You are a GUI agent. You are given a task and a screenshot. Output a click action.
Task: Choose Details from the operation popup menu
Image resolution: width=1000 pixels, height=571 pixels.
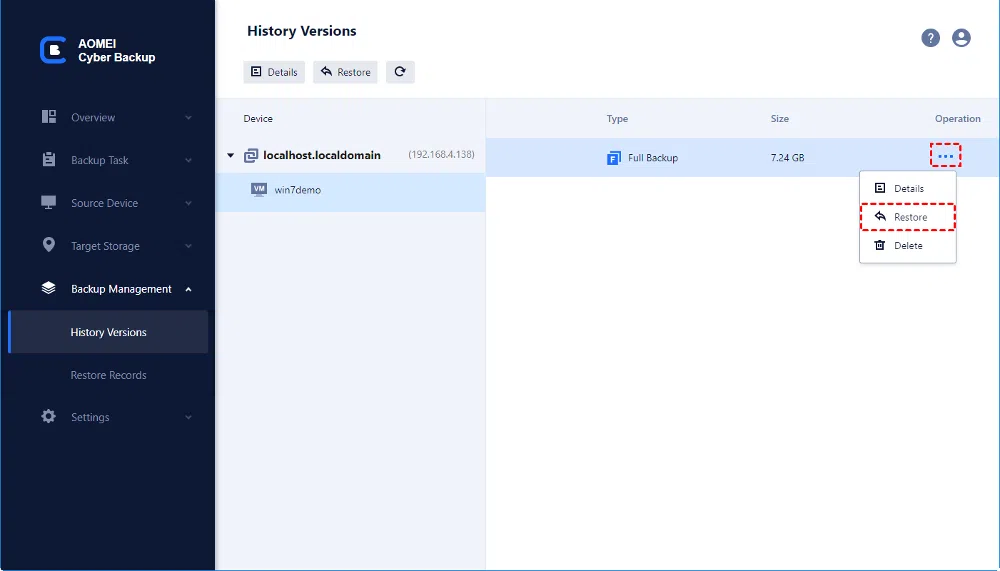coord(908,188)
